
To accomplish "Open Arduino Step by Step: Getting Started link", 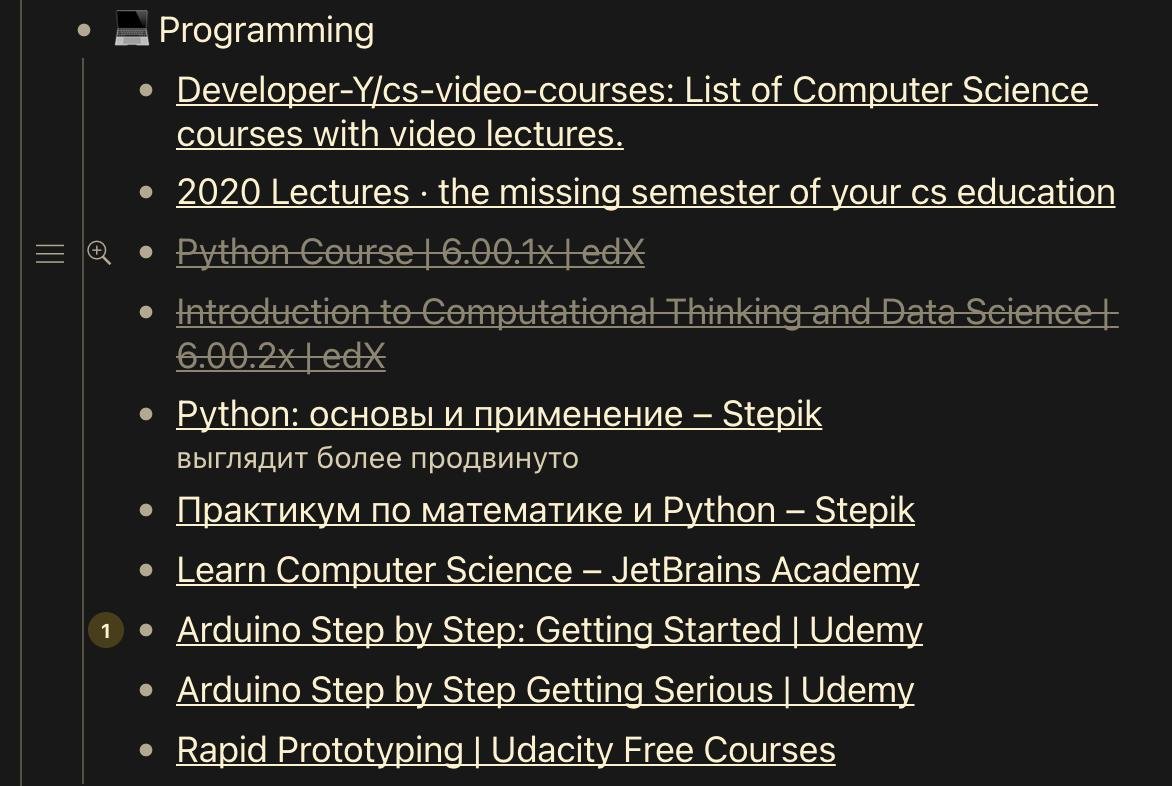I will tap(549, 630).
